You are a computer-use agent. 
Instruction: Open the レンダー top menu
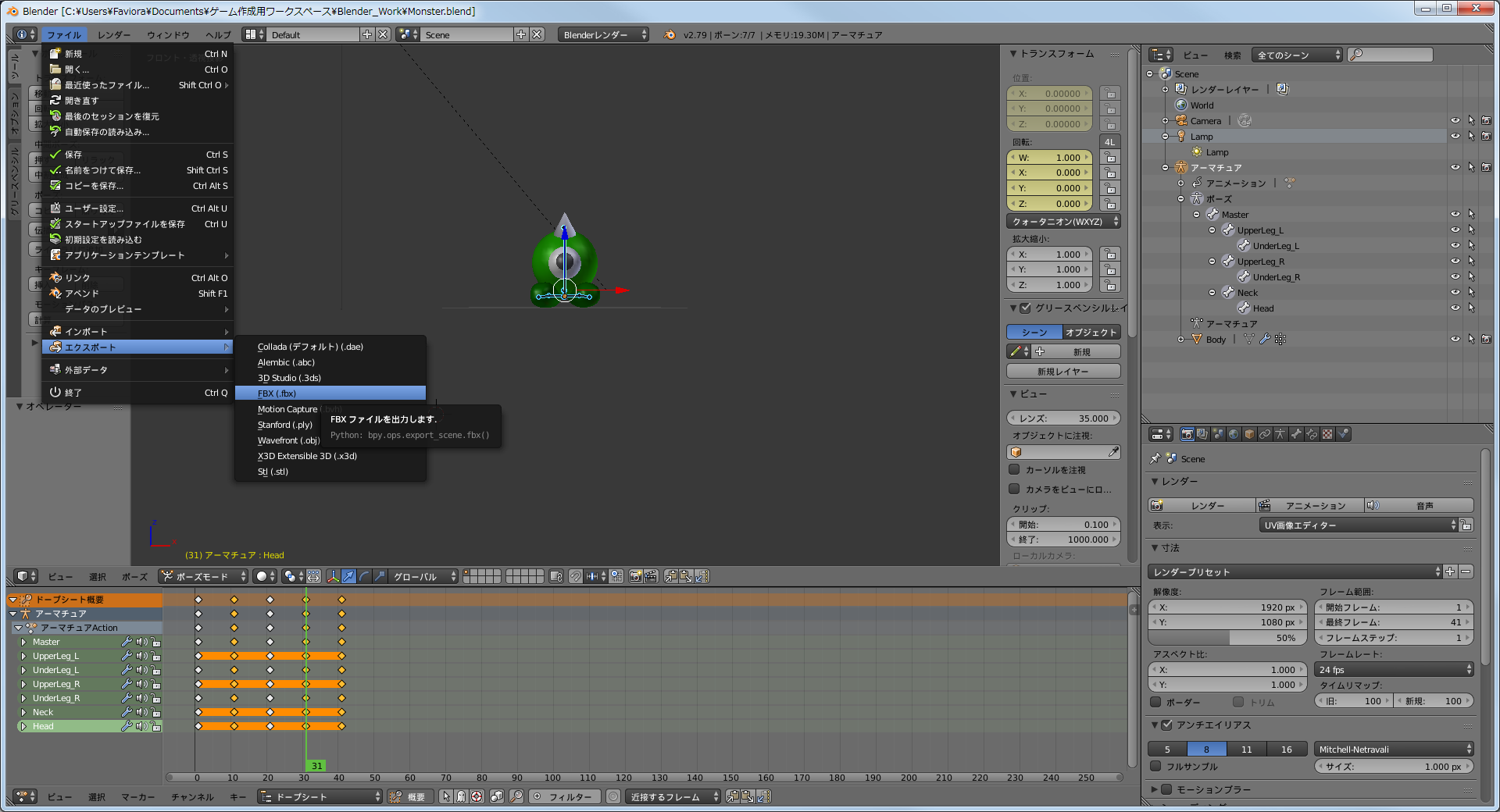[x=114, y=34]
